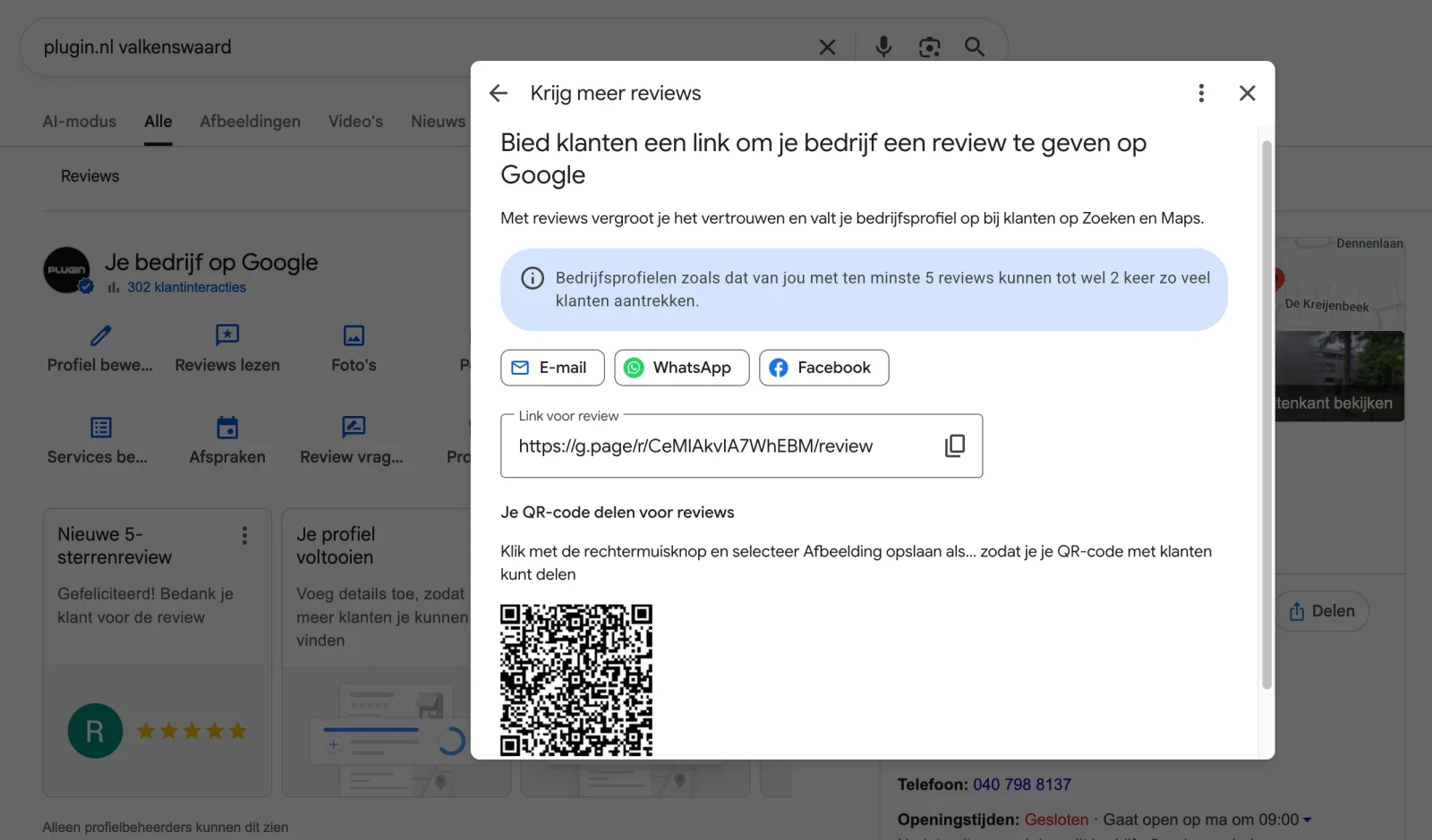Screen dimensions: 1432x840
Task: Open the Video's search tab
Action: (x=355, y=122)
